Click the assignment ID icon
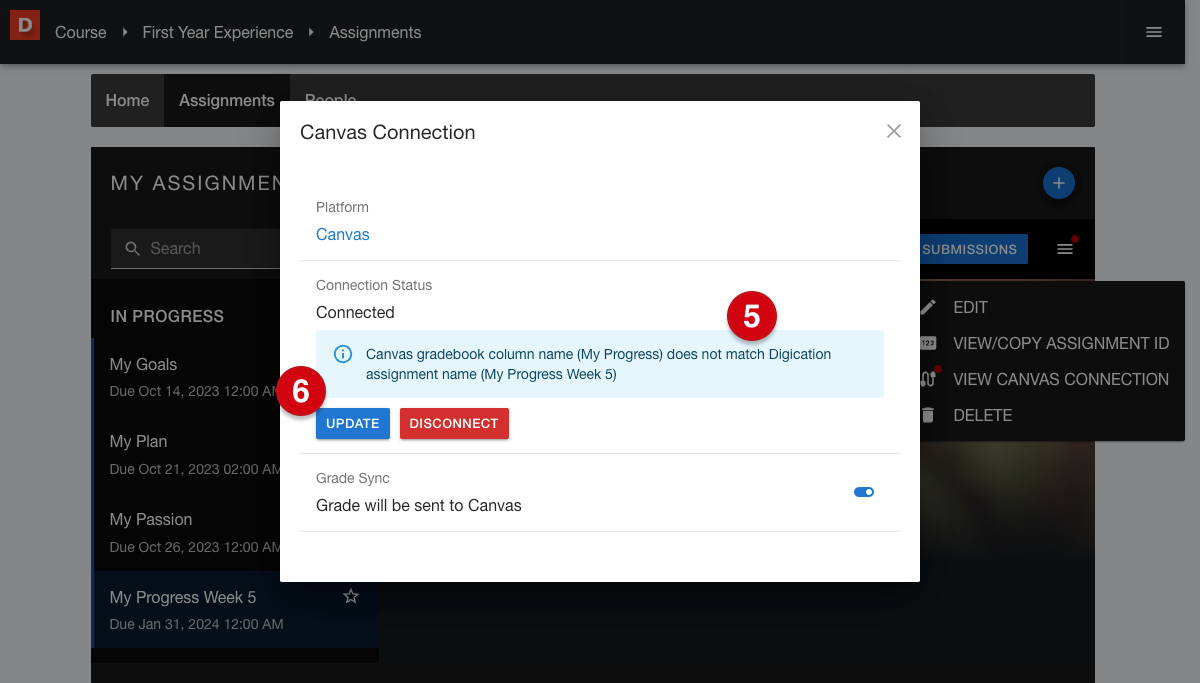Screen dimensions: 1200x683 click(928, 343)
